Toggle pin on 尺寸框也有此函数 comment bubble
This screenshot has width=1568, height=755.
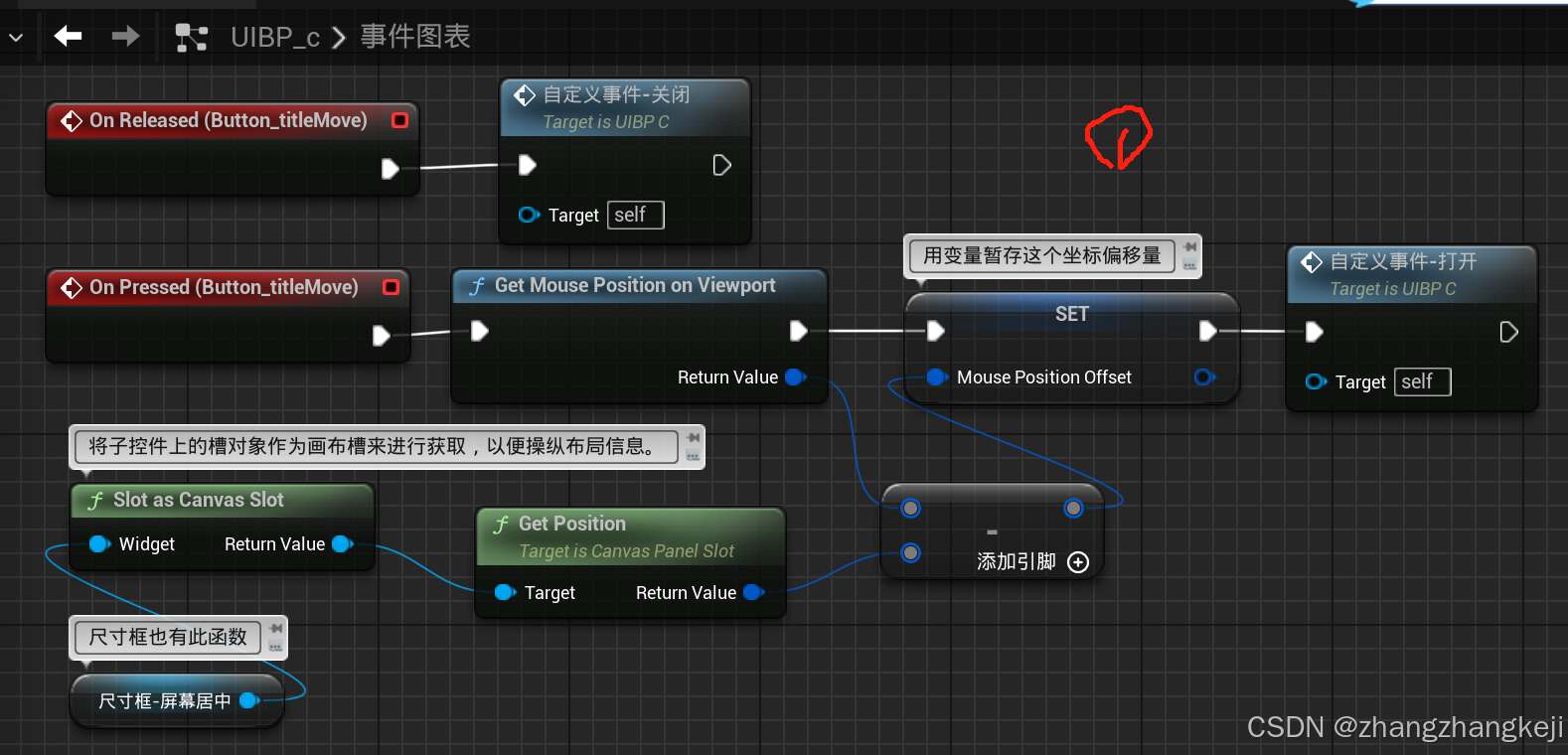275,629
